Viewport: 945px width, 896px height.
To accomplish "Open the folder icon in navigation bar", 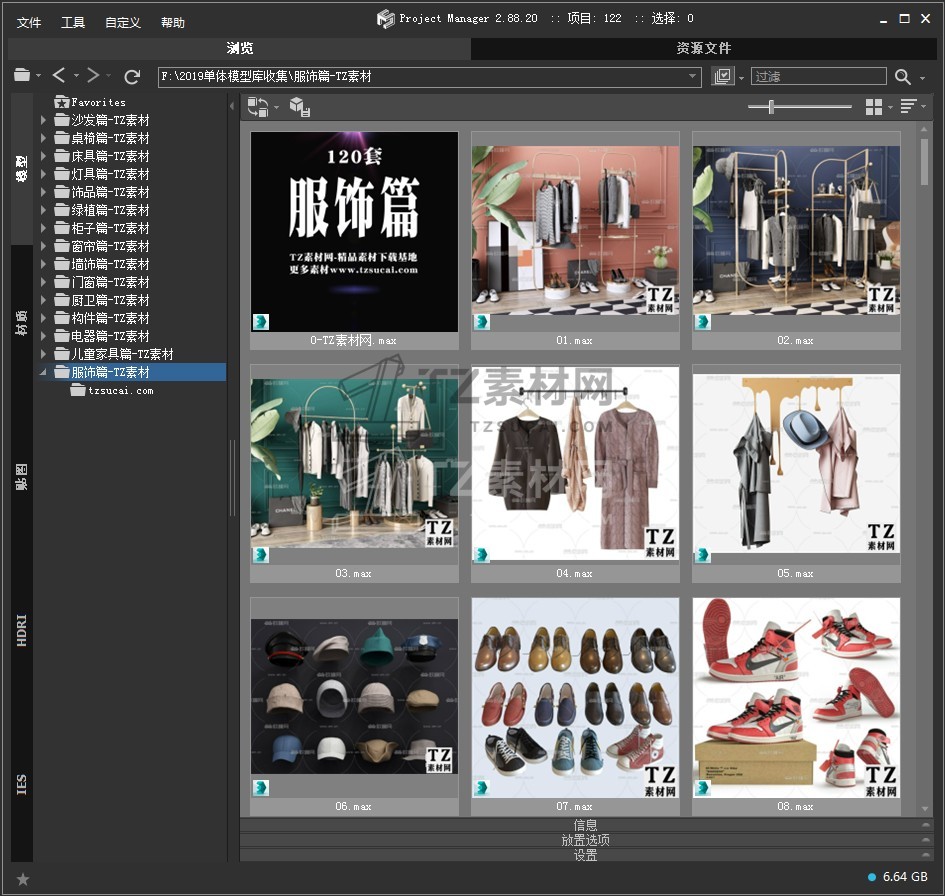I will [x=22, y=76].
